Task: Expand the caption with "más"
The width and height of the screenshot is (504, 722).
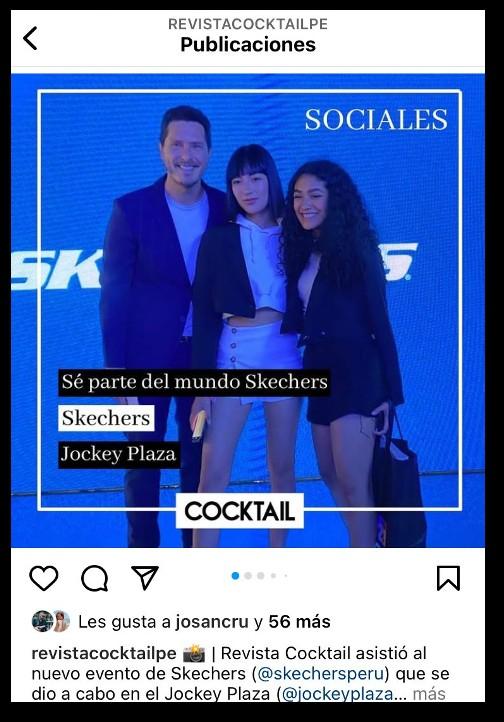Action: coord(429,693)
